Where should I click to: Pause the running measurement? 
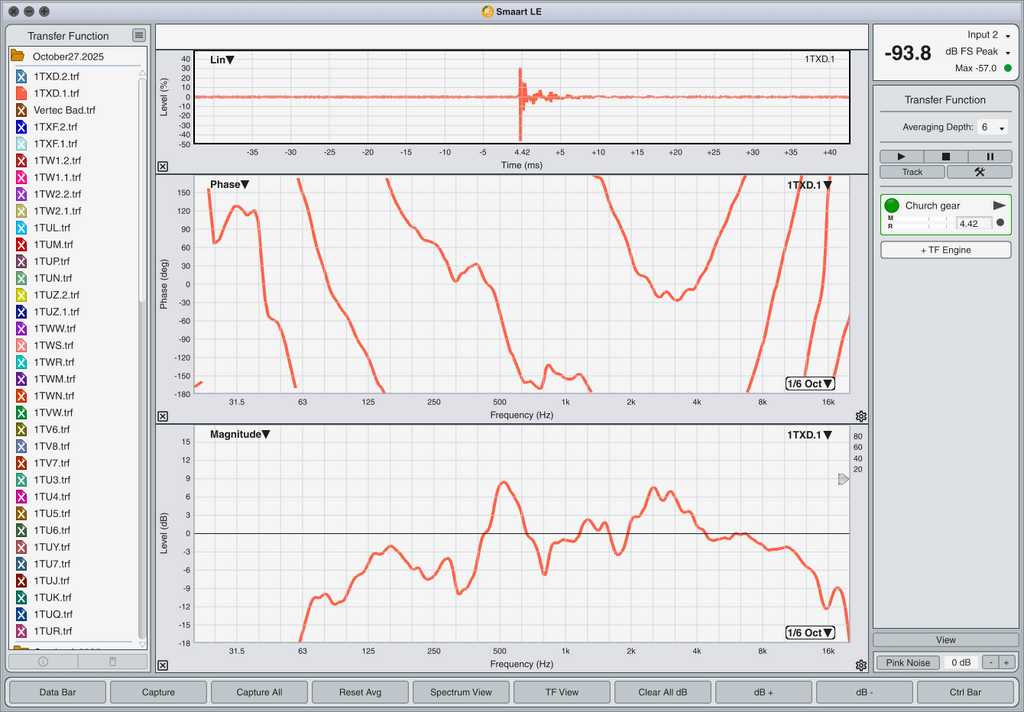click(x=990, y=157)
